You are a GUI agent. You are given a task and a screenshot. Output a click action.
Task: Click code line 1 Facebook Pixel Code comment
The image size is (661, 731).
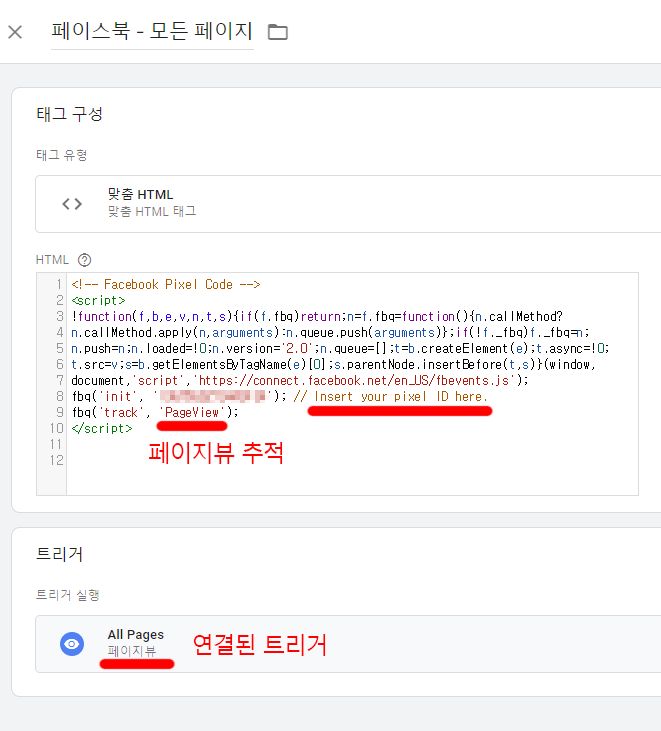coord(165,284)
